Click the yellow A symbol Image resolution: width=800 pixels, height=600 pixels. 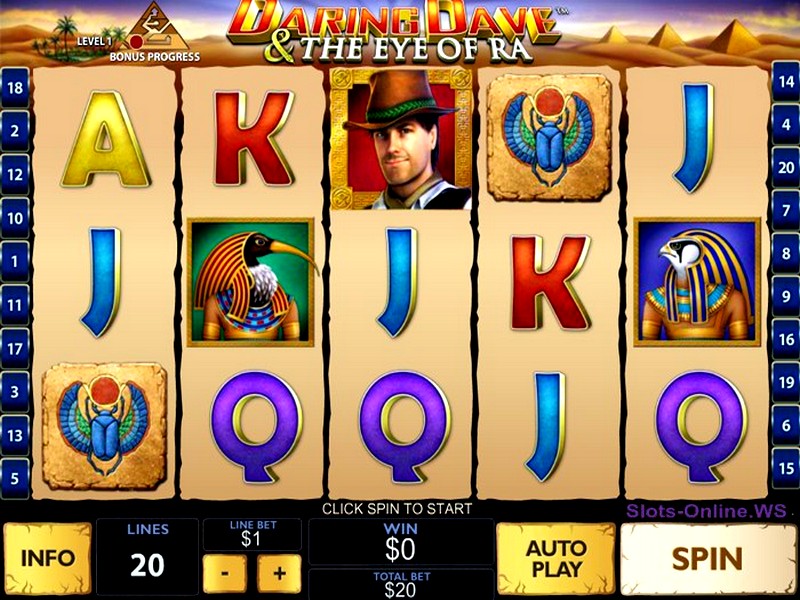click(x=106, y=139)
